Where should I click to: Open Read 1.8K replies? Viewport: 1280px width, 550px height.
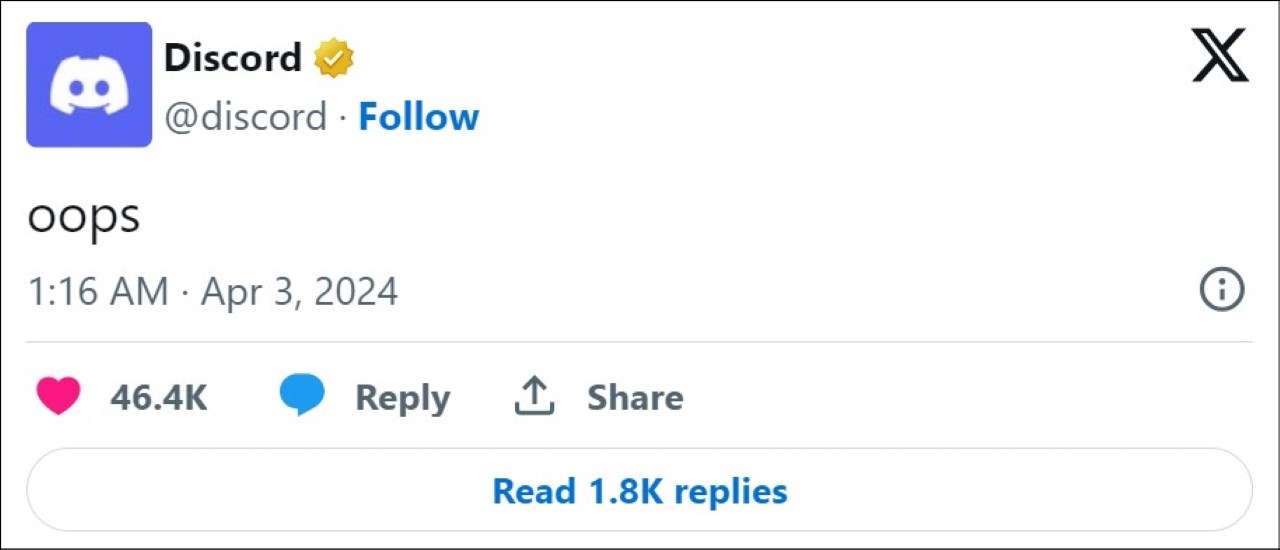pos(639,492)
